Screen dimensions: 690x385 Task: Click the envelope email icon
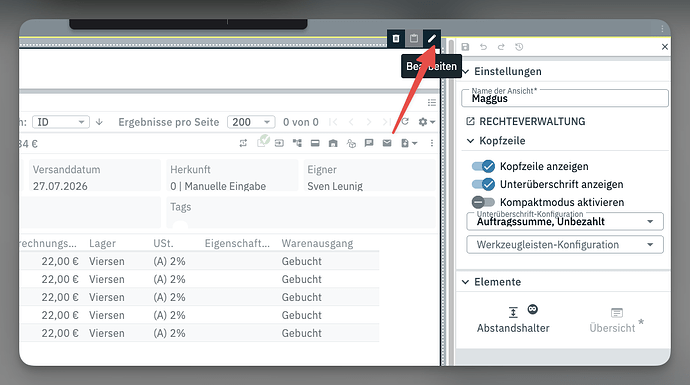pos(387,143)
